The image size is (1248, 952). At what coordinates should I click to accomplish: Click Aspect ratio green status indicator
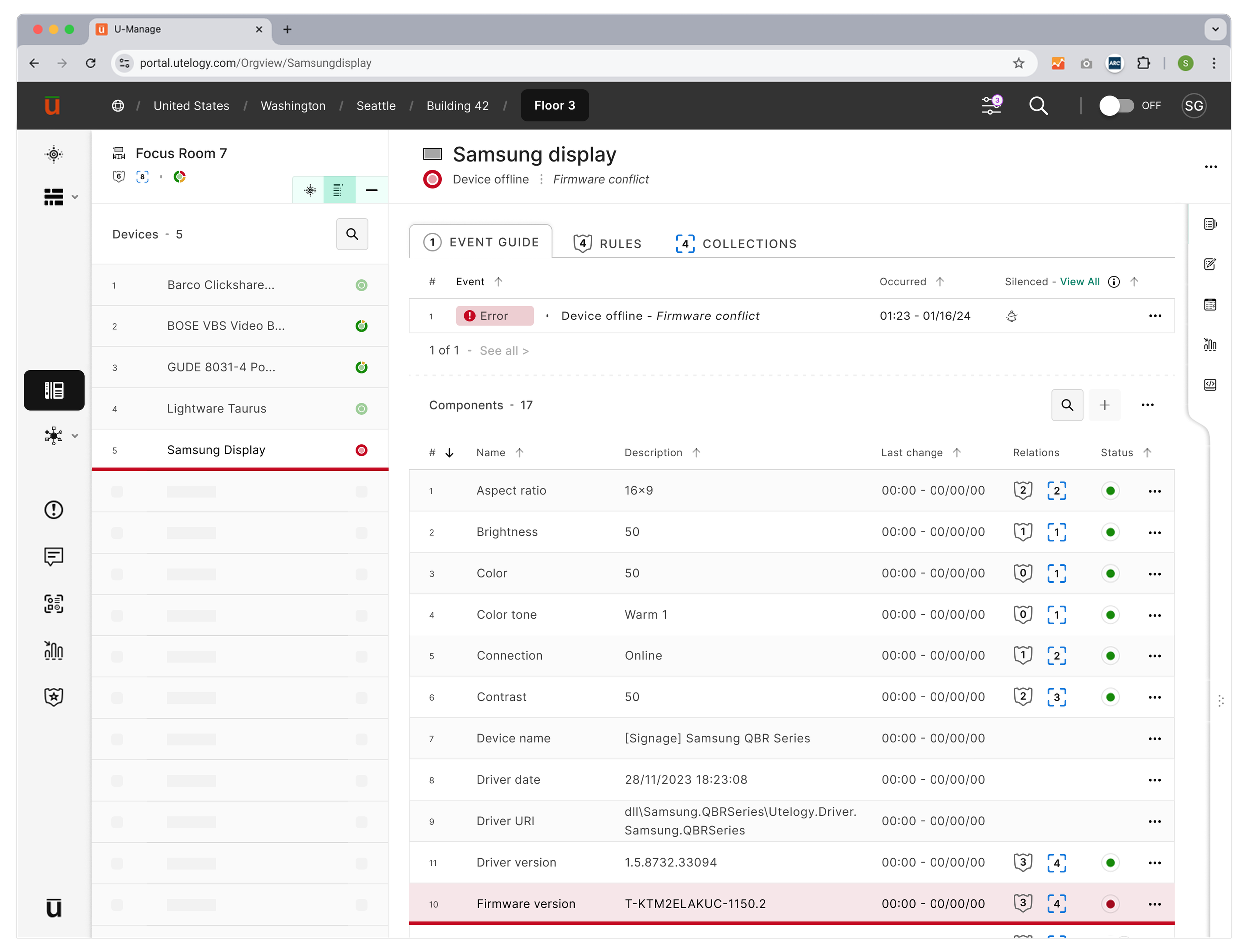1110,491
